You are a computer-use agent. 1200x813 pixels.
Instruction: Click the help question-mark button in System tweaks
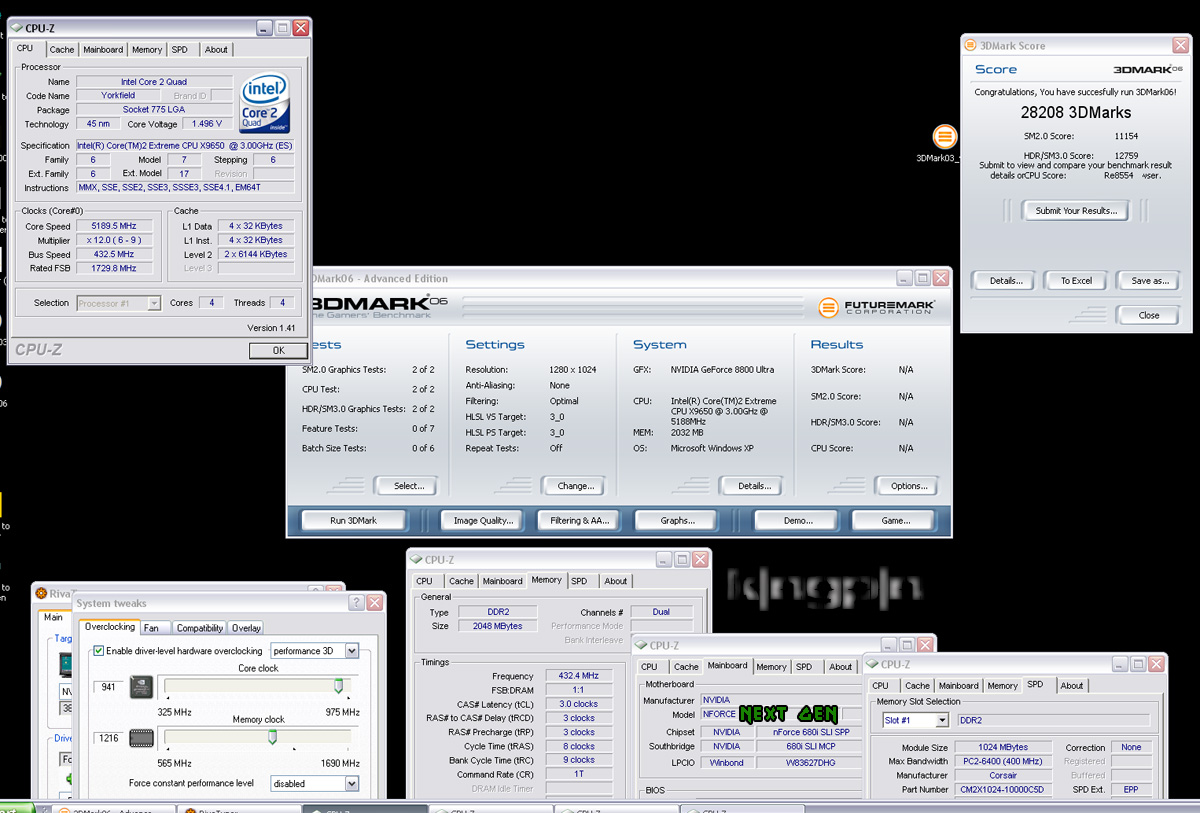pos(356,603)
